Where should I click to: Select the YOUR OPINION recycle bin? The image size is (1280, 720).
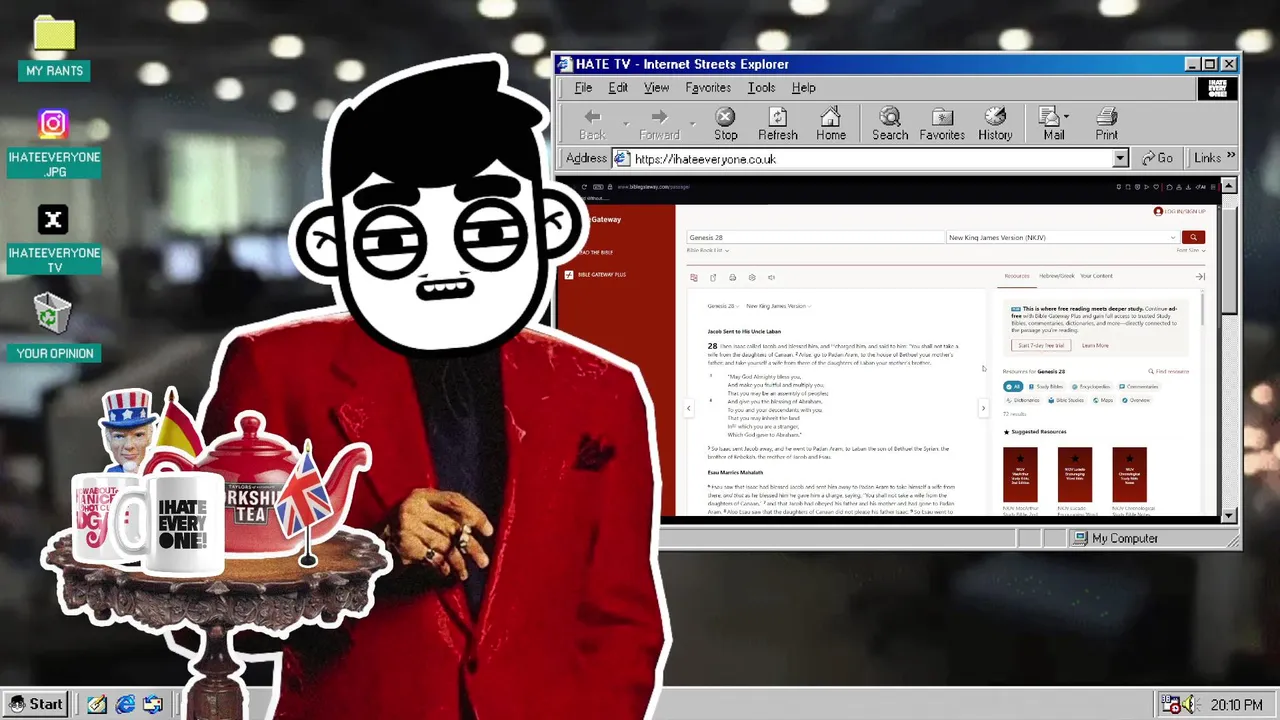(54, 326)
